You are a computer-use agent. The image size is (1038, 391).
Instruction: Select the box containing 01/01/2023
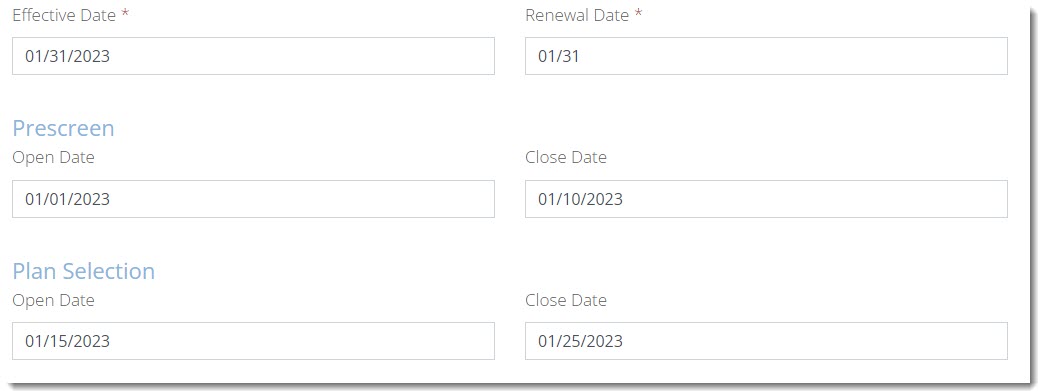point(253,199)
